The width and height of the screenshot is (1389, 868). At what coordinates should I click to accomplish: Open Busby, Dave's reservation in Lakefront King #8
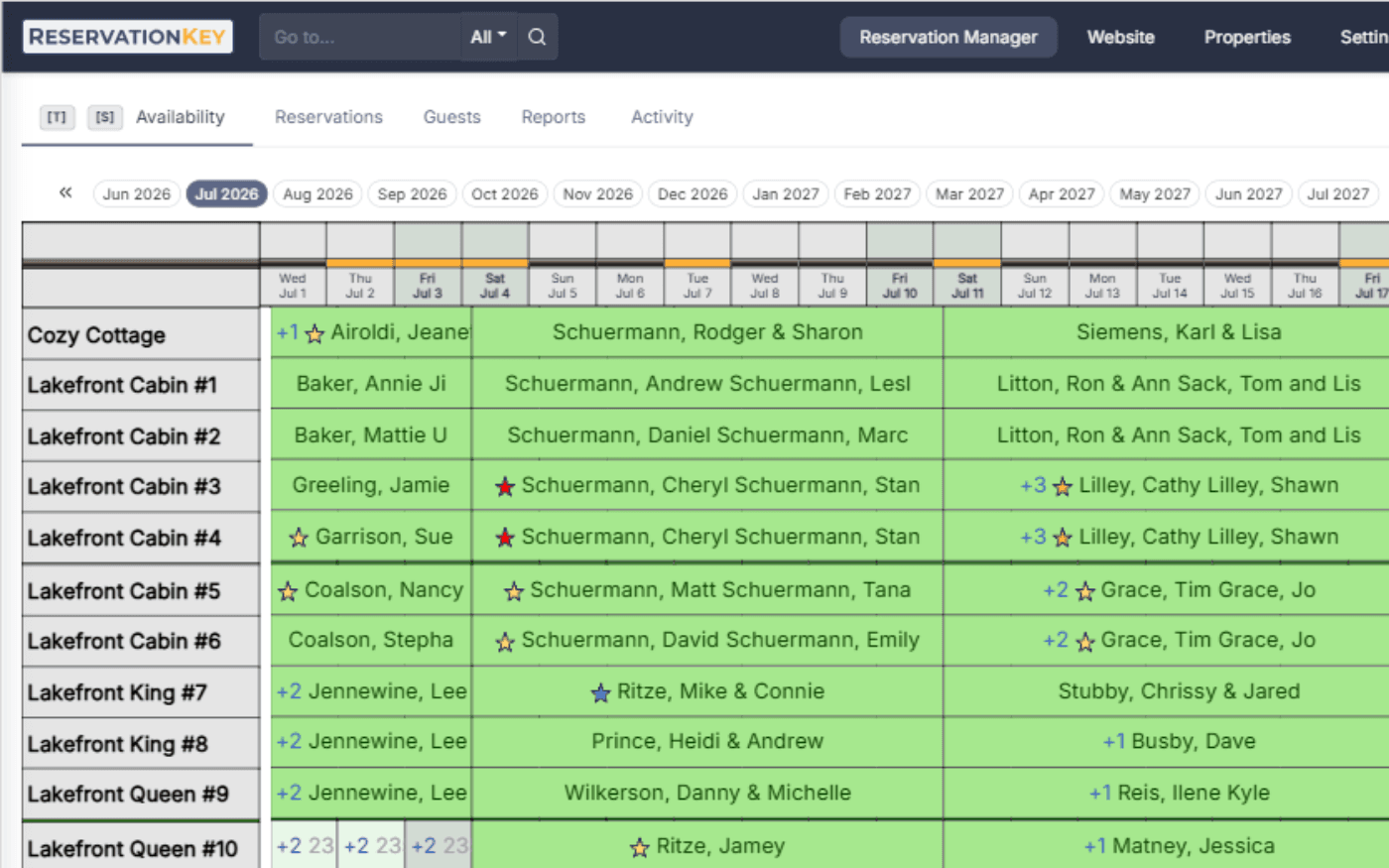pos(1179,743)
